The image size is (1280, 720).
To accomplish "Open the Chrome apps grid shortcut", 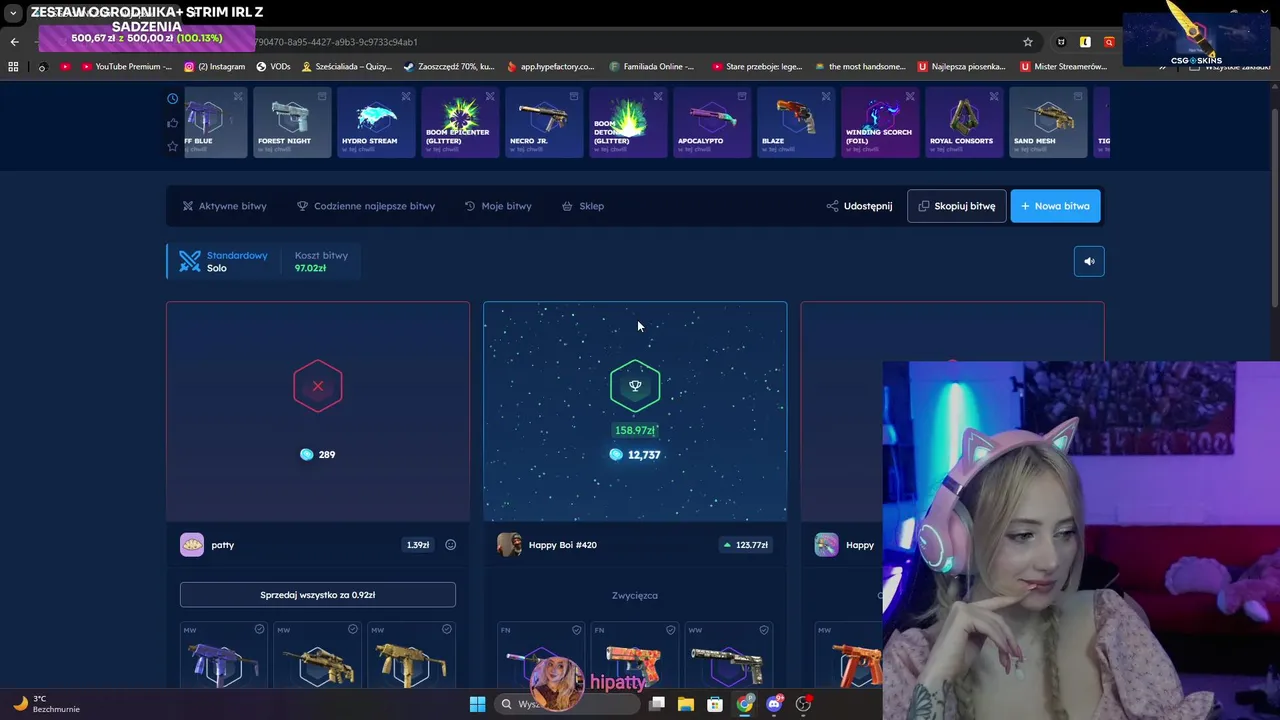I will pos(13,67).
